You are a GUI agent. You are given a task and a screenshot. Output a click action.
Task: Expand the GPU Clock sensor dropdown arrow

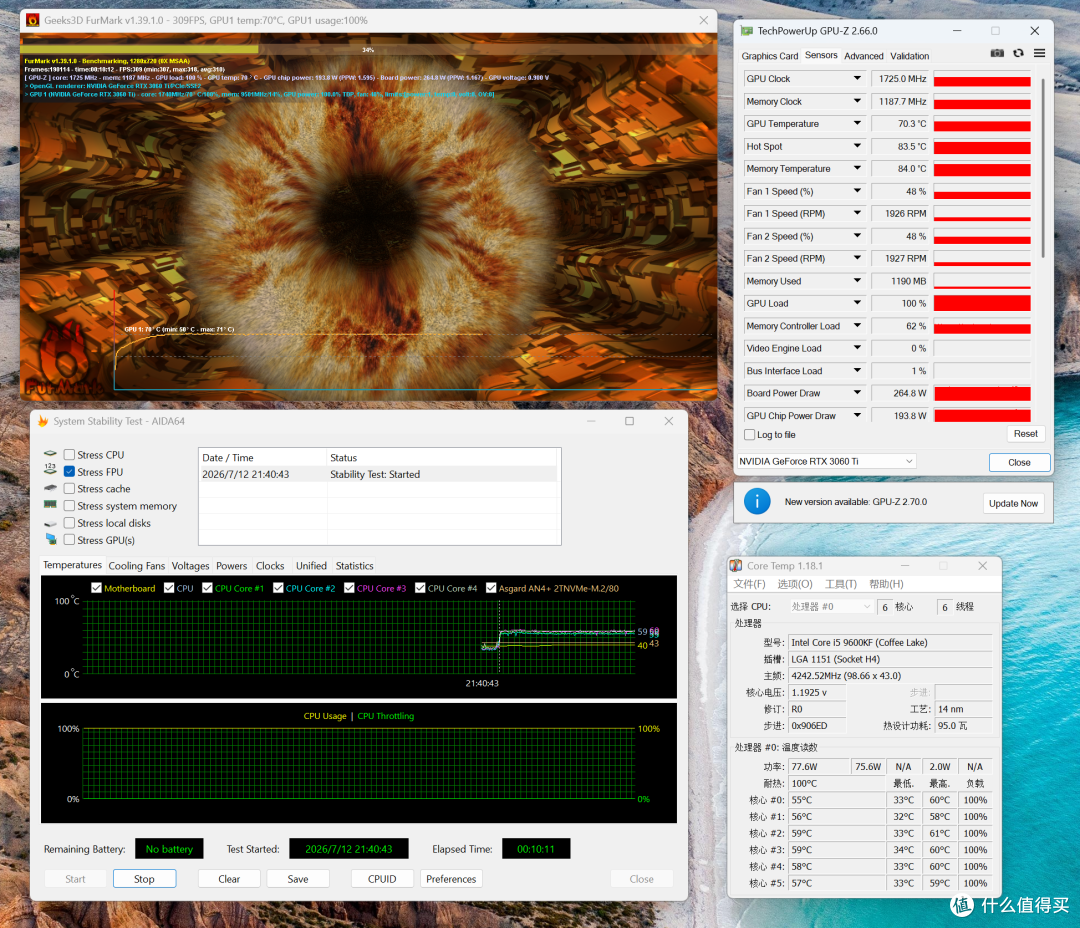click(858, 79)
